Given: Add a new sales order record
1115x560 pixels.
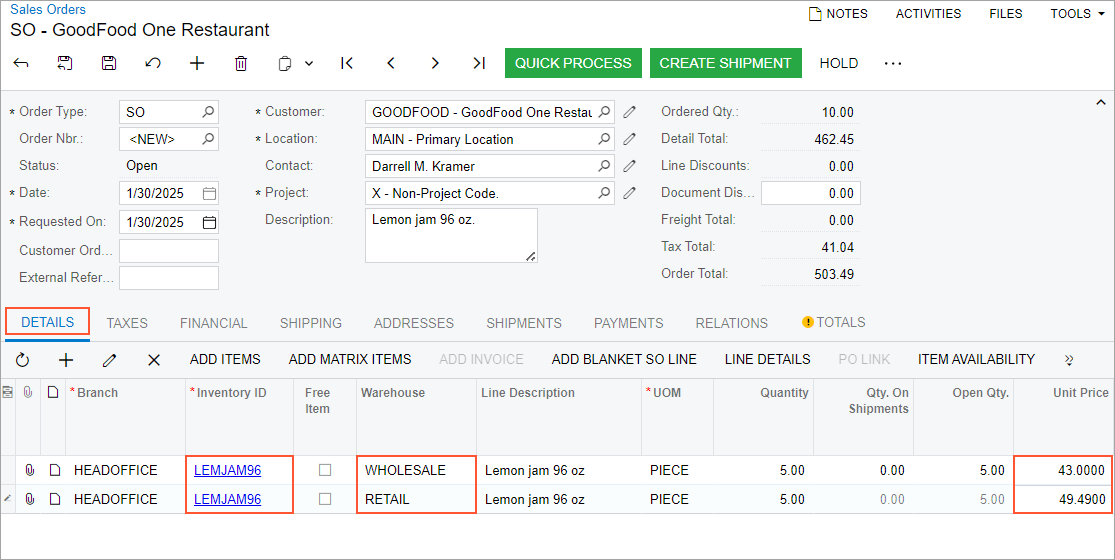Looking at the screenshot, I should point(197,63).
